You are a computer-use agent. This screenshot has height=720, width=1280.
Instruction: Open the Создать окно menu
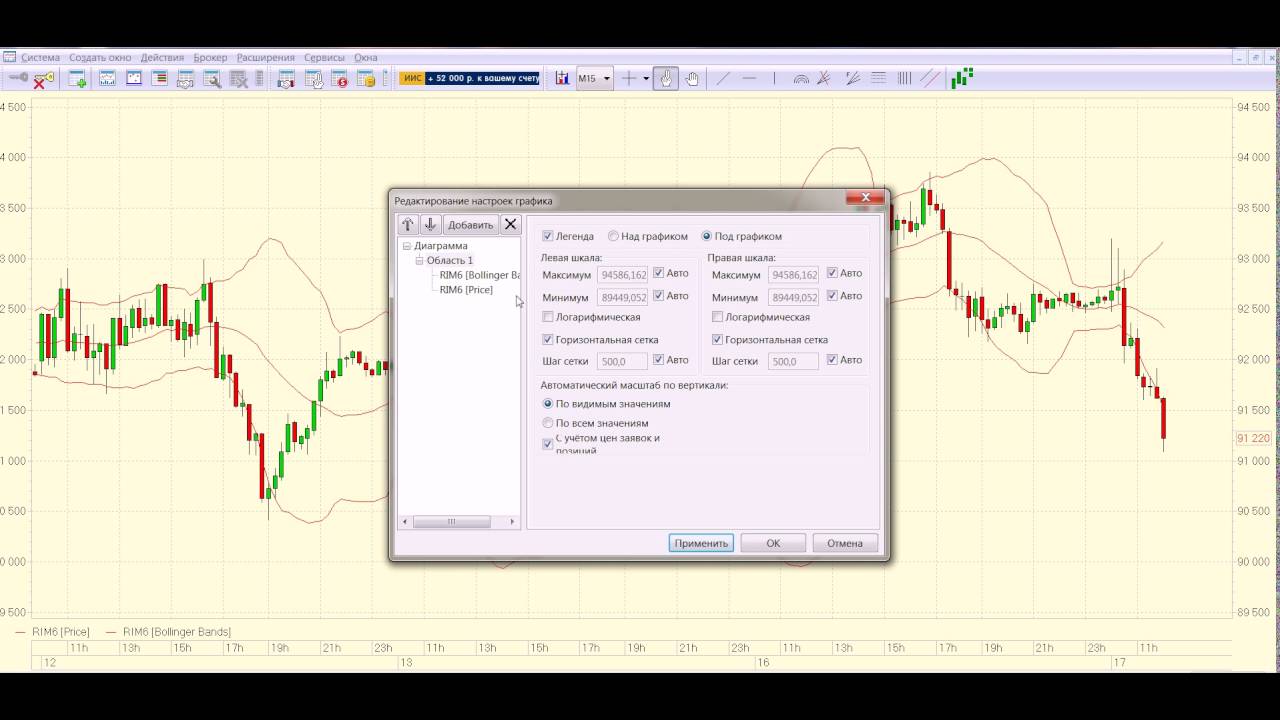tap(100, 57)
